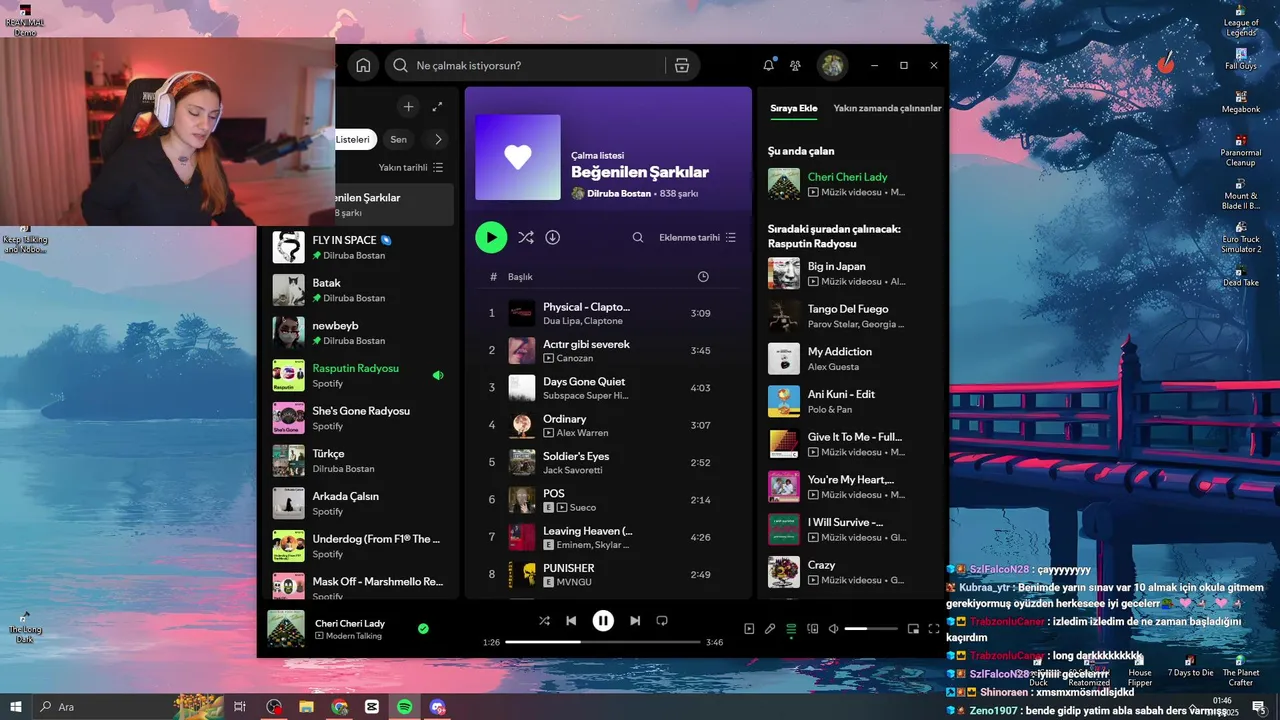Screen dimensions: 1280x720
Task: Toggle repeat mode
Action: click(x=662, y=621)
